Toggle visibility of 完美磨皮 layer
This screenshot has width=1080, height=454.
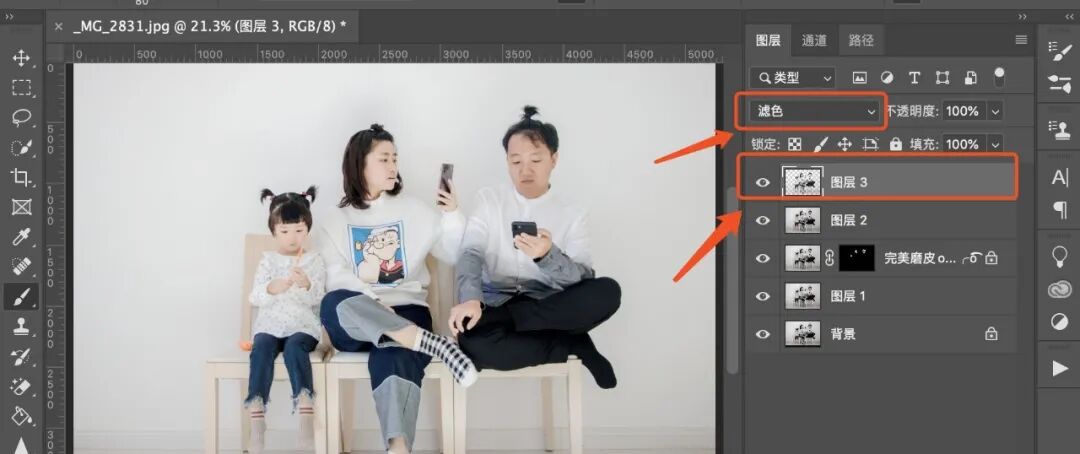(x=762, y=258)
